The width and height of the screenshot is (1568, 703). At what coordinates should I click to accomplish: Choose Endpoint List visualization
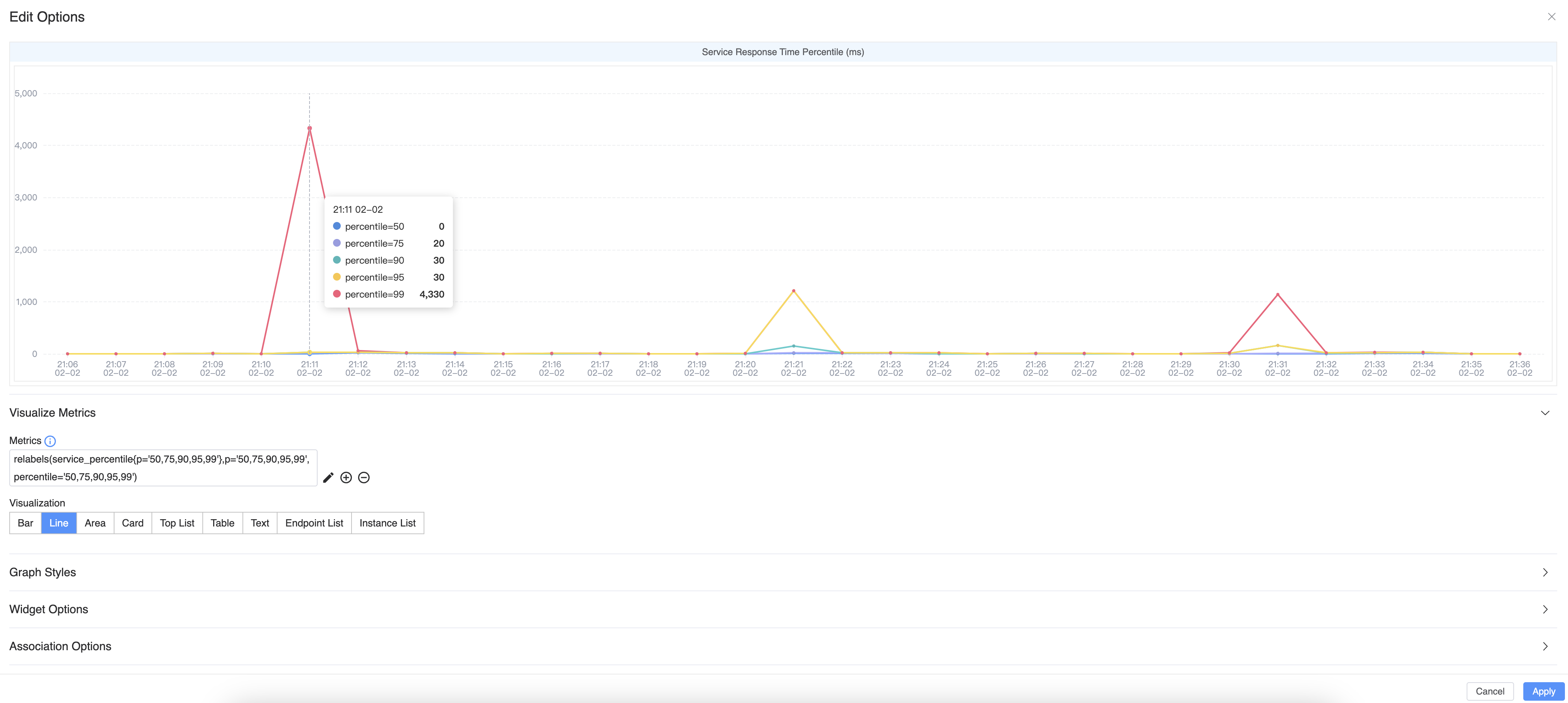314,523
